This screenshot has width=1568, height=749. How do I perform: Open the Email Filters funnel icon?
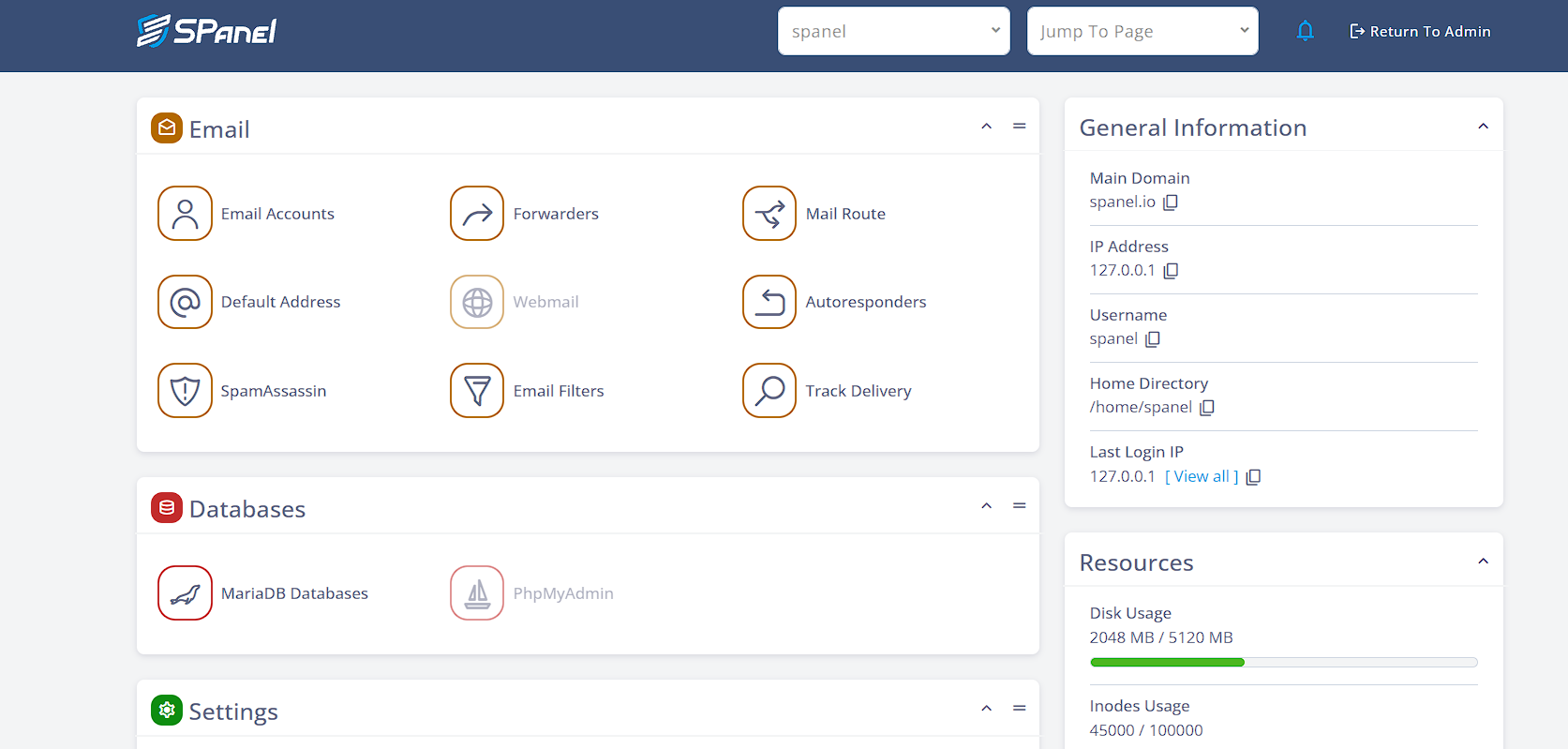click(x=477, y=391)
